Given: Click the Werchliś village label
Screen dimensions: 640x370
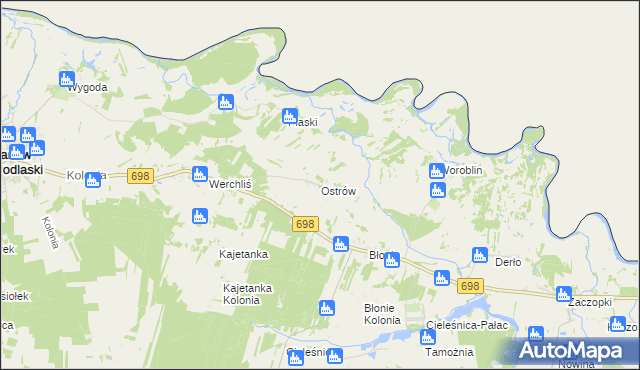Looking at the screenshot, I should pos(230,184).
